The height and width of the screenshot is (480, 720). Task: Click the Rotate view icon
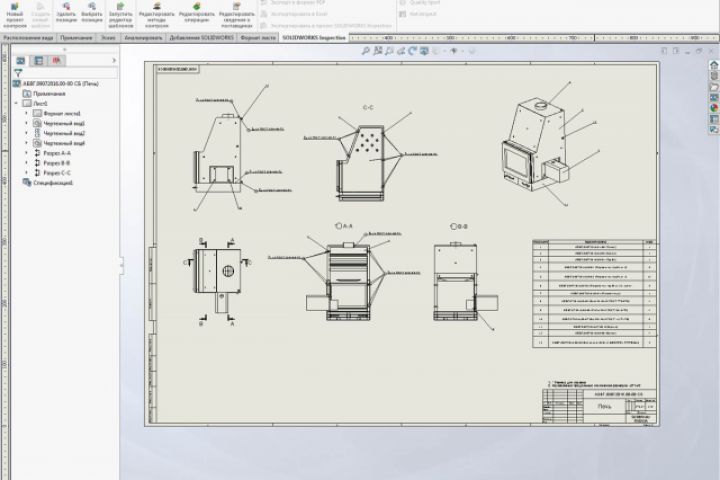point(412,51)
